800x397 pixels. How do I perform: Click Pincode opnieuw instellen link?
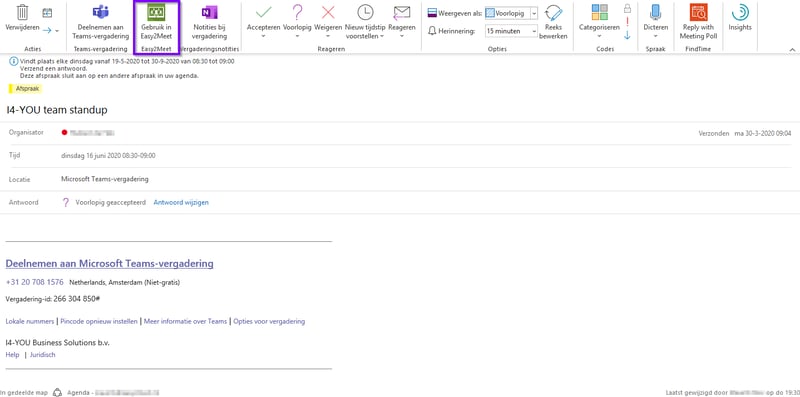[x=99, y=321]
